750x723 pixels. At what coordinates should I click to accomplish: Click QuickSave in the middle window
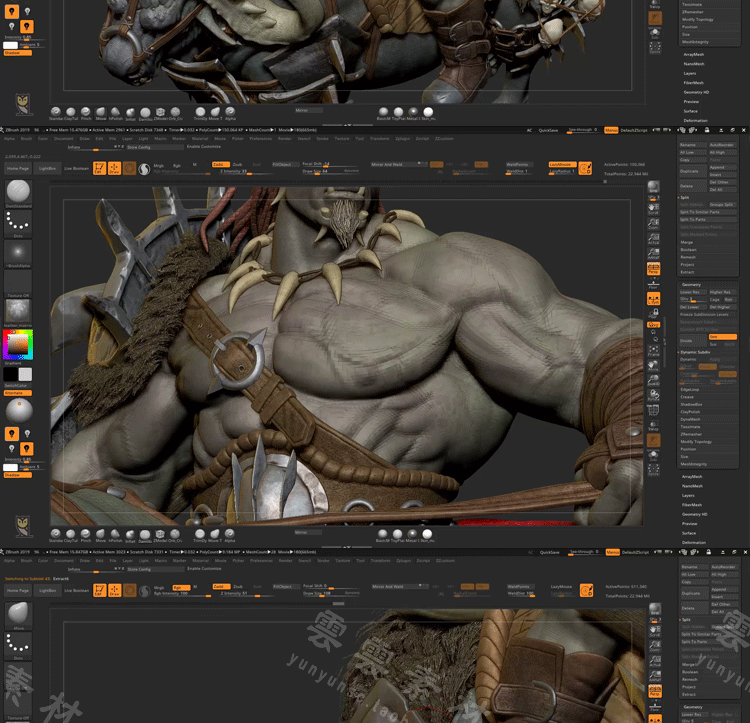pyautogui.click(x=548, y=130)
